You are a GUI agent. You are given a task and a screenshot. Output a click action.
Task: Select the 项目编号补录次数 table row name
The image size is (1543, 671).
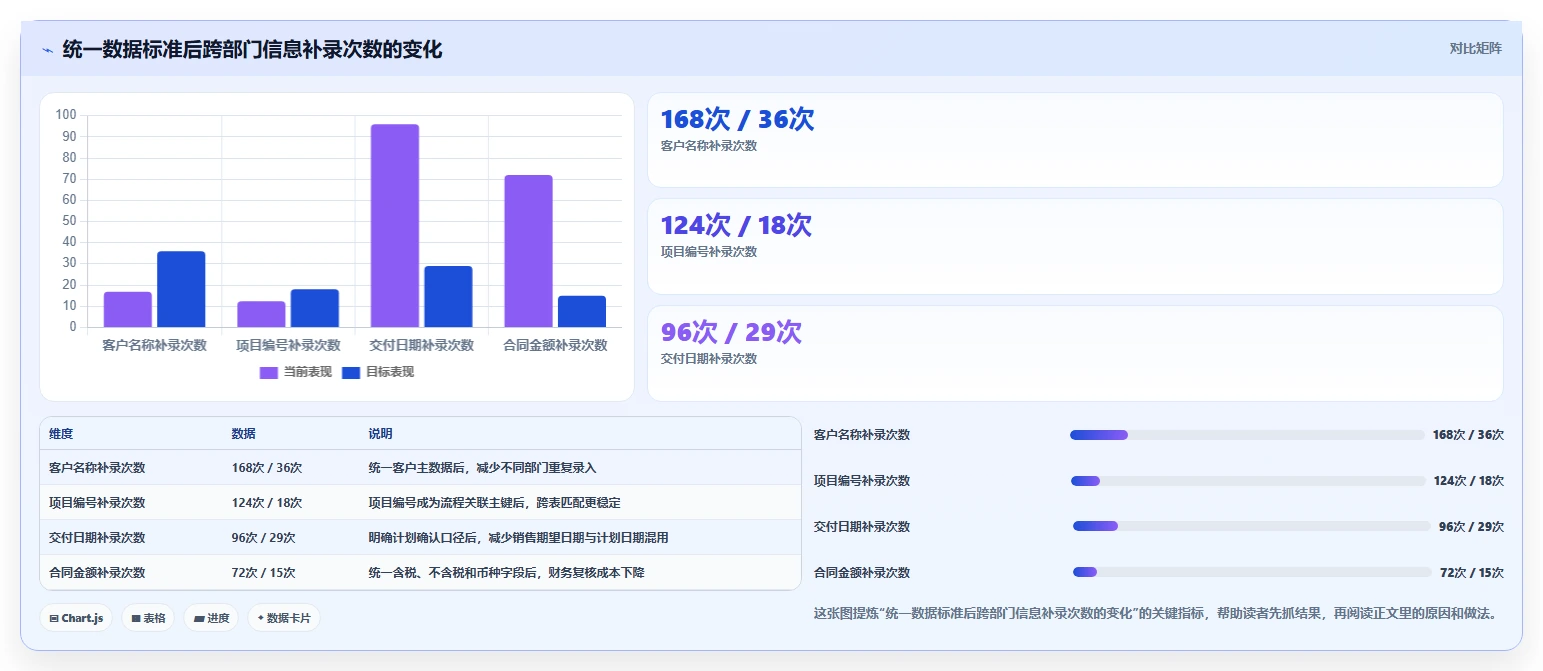(x=97, y=503)
